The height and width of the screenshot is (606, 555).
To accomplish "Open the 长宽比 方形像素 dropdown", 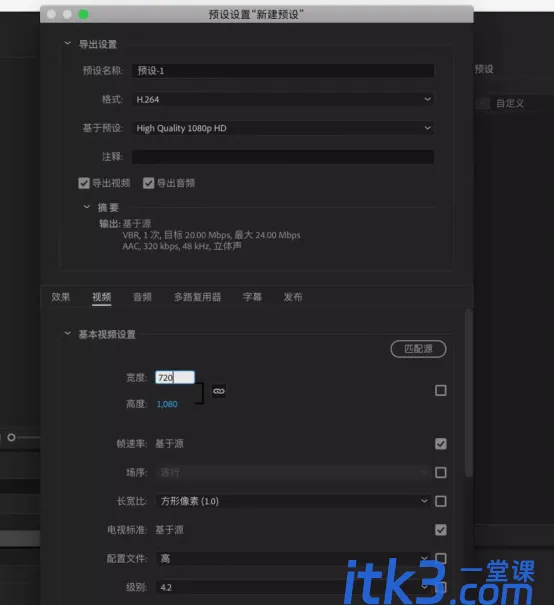I will pos(293,501).
